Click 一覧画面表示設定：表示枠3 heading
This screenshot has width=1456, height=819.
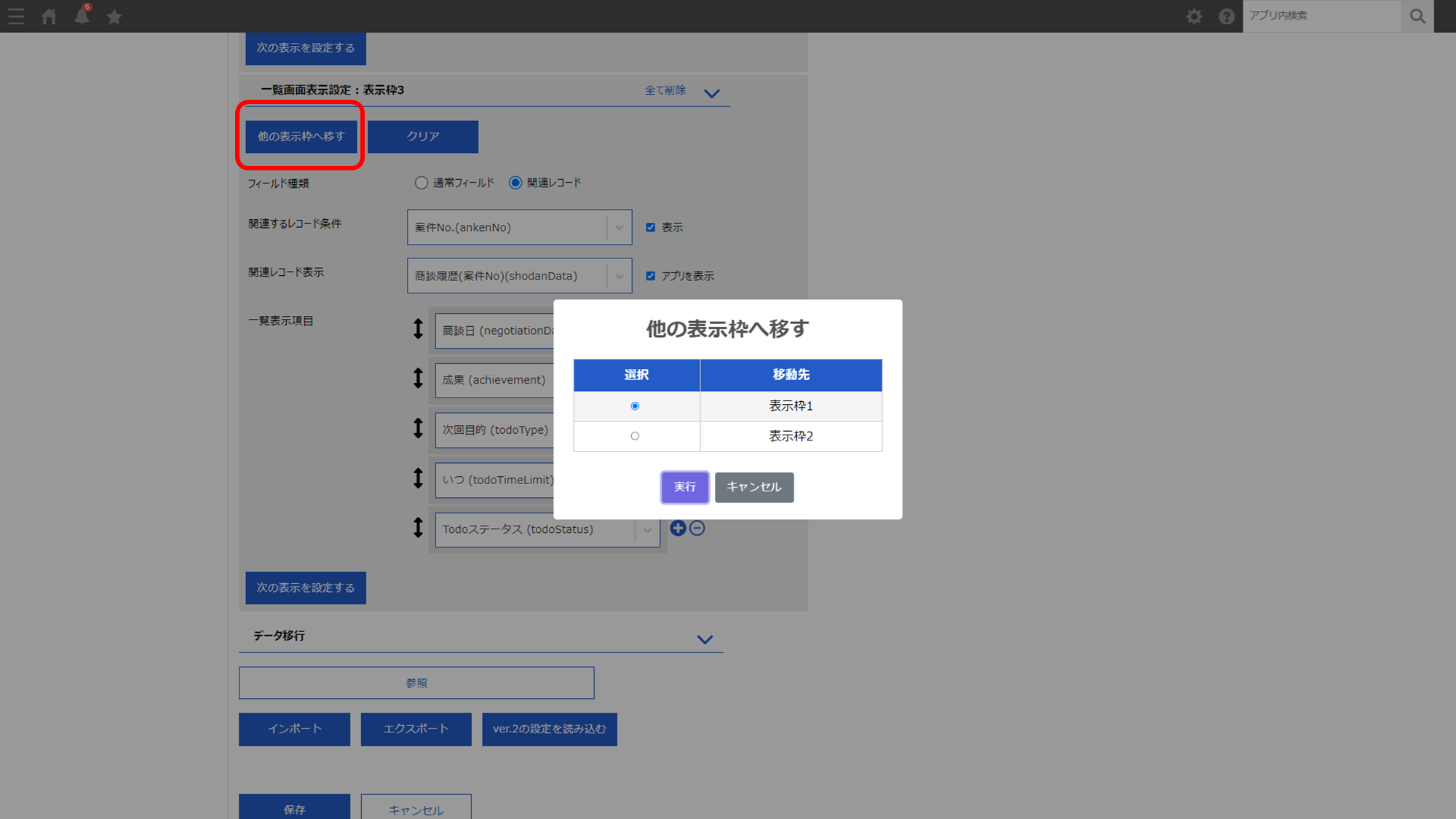pyautogui.click(x=332, y=90)
